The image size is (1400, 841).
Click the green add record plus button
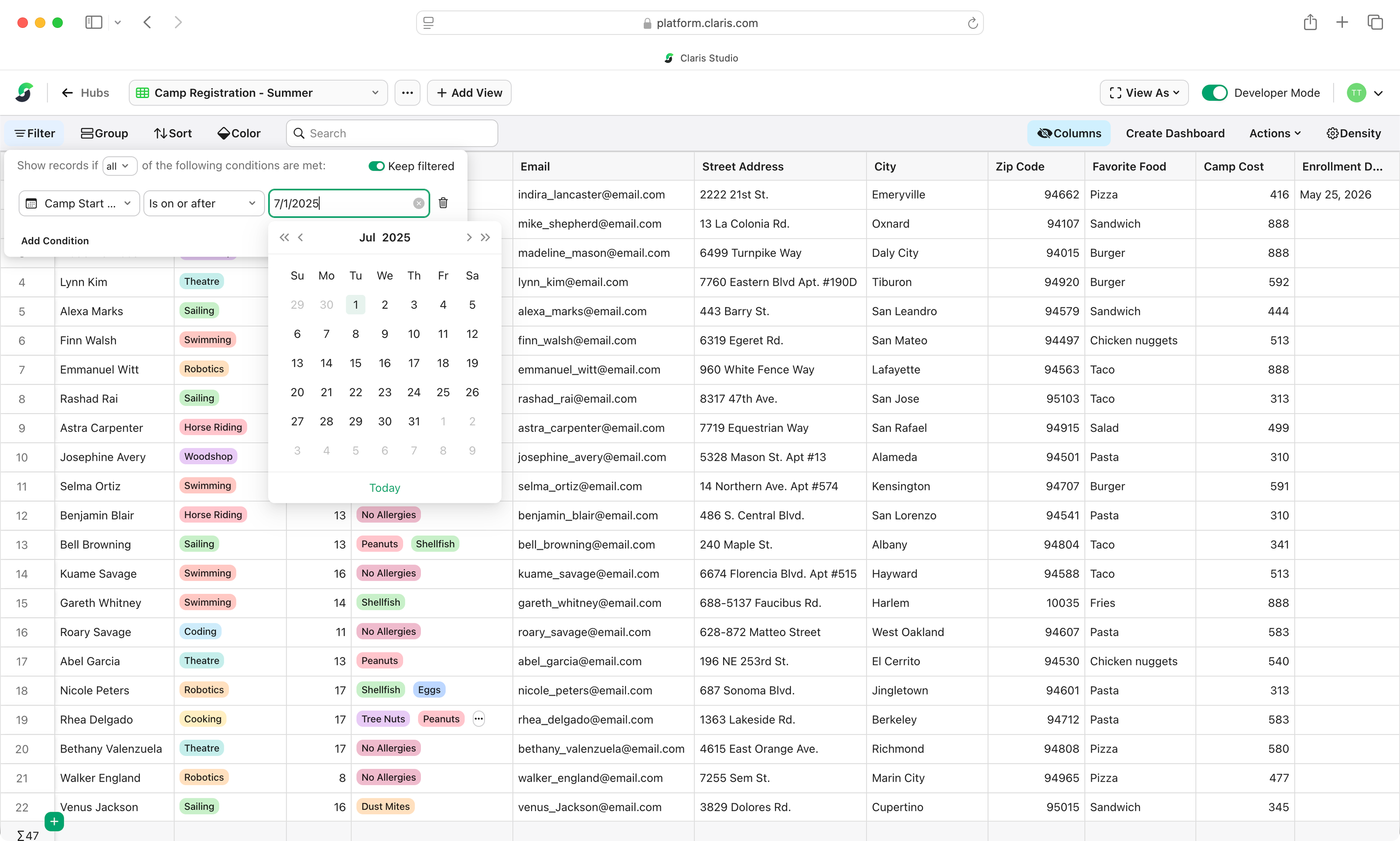[54, 821]
